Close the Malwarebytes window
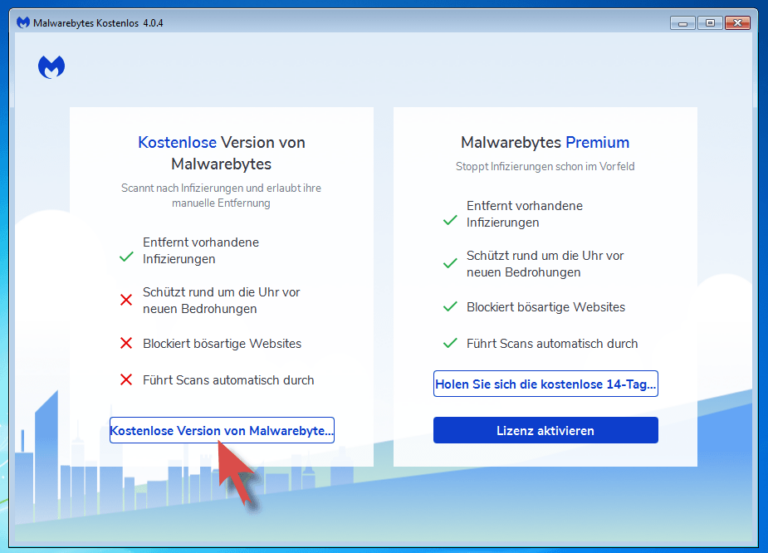 click(738, 23)
